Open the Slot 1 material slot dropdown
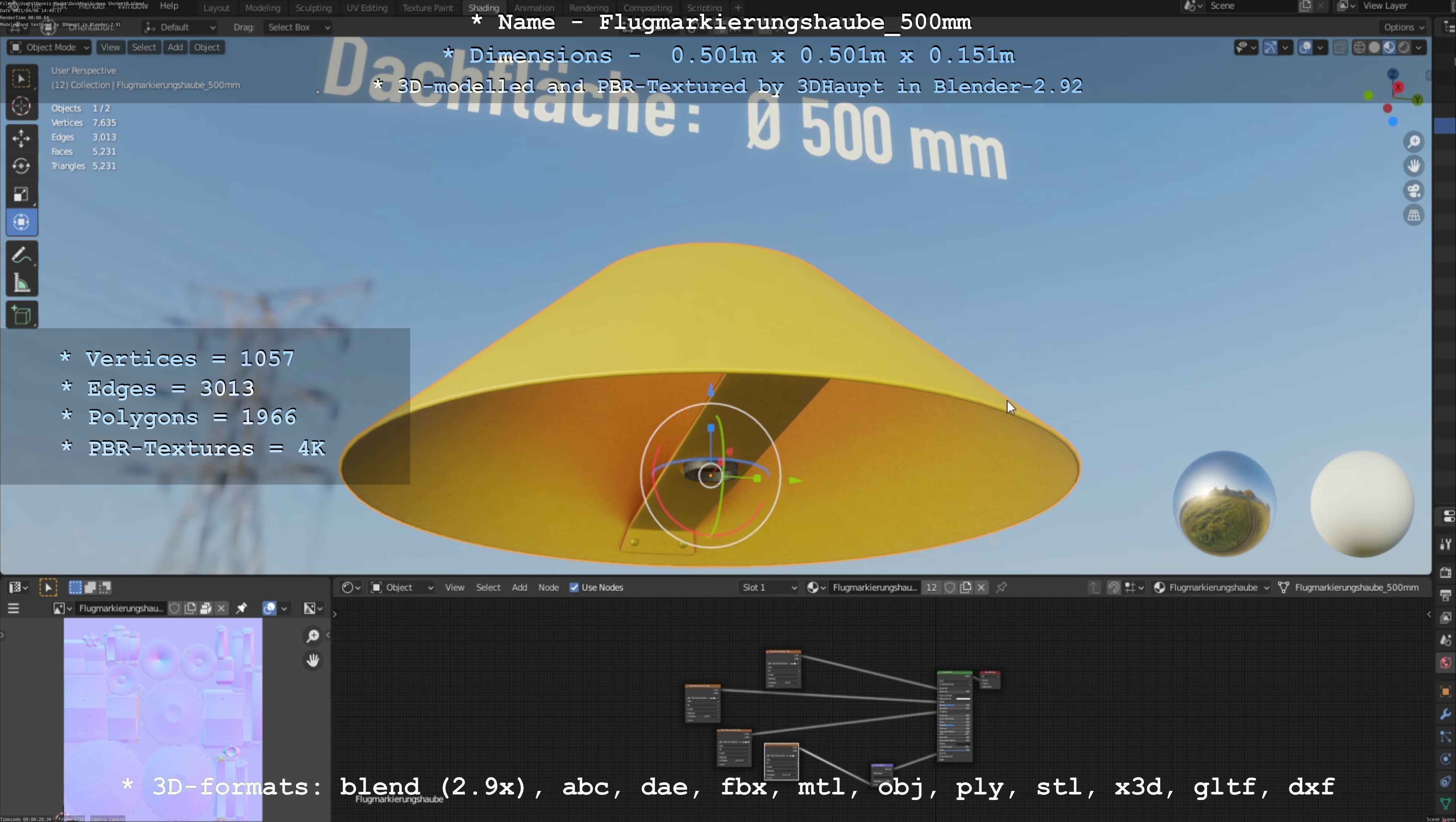This screenshot has height=822, width=1456. point(769,587)
